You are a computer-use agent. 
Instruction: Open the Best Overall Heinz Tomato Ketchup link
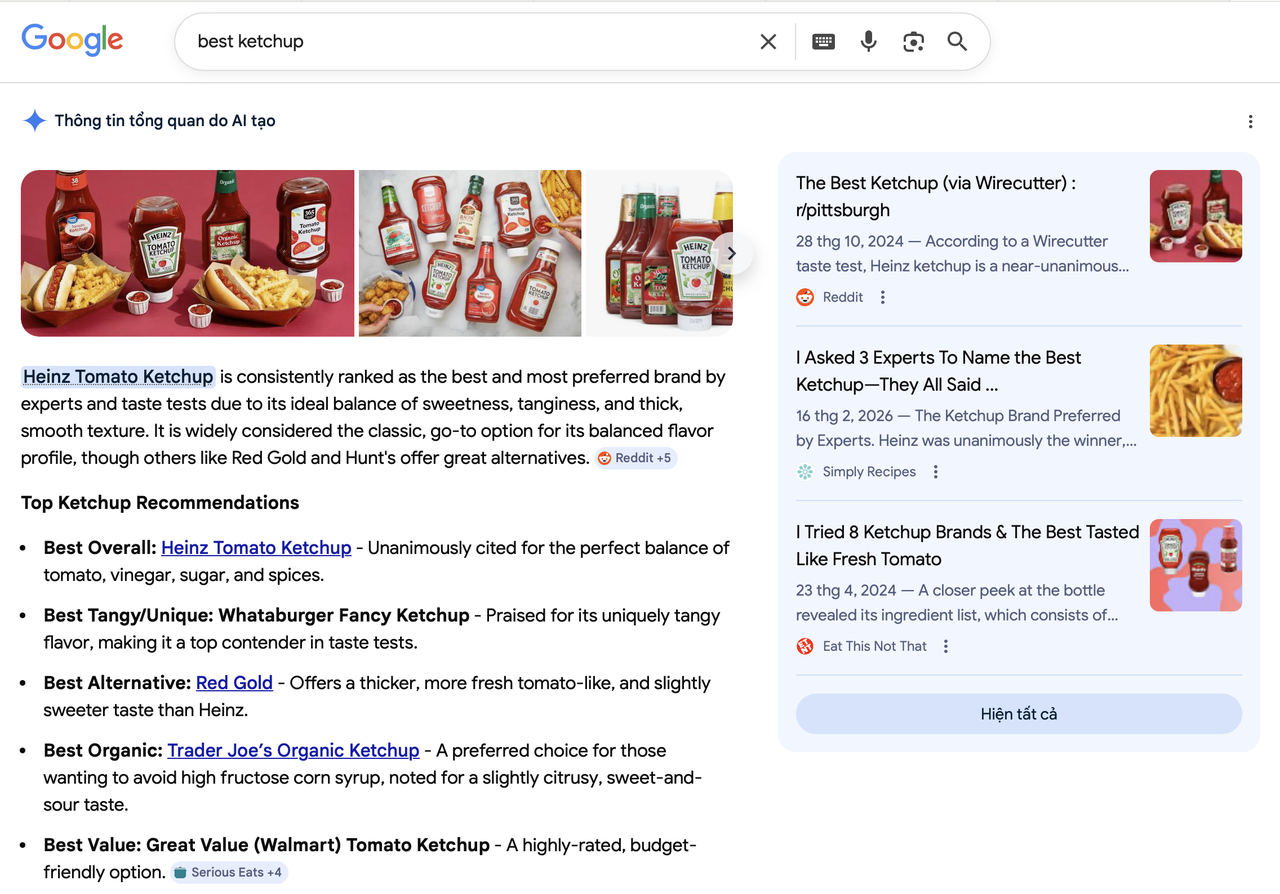(x=256, y=548)
